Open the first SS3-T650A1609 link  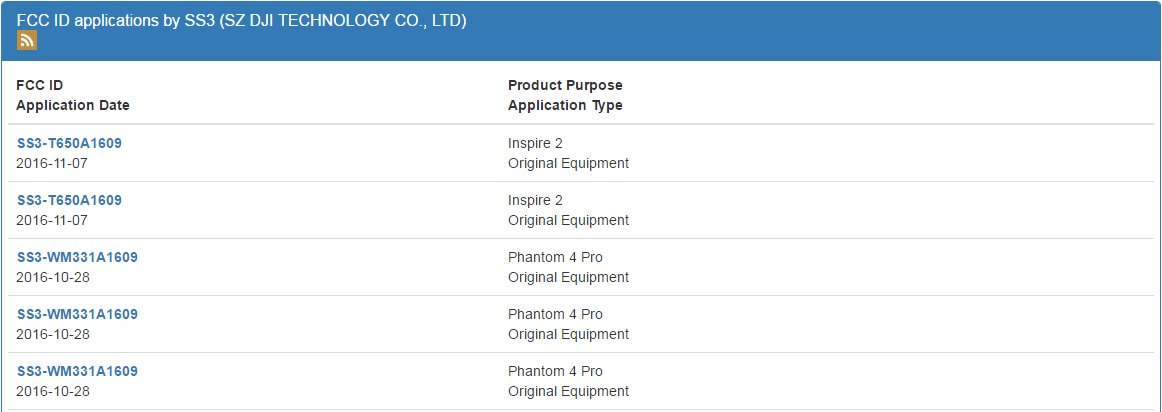tap(70, 143)
